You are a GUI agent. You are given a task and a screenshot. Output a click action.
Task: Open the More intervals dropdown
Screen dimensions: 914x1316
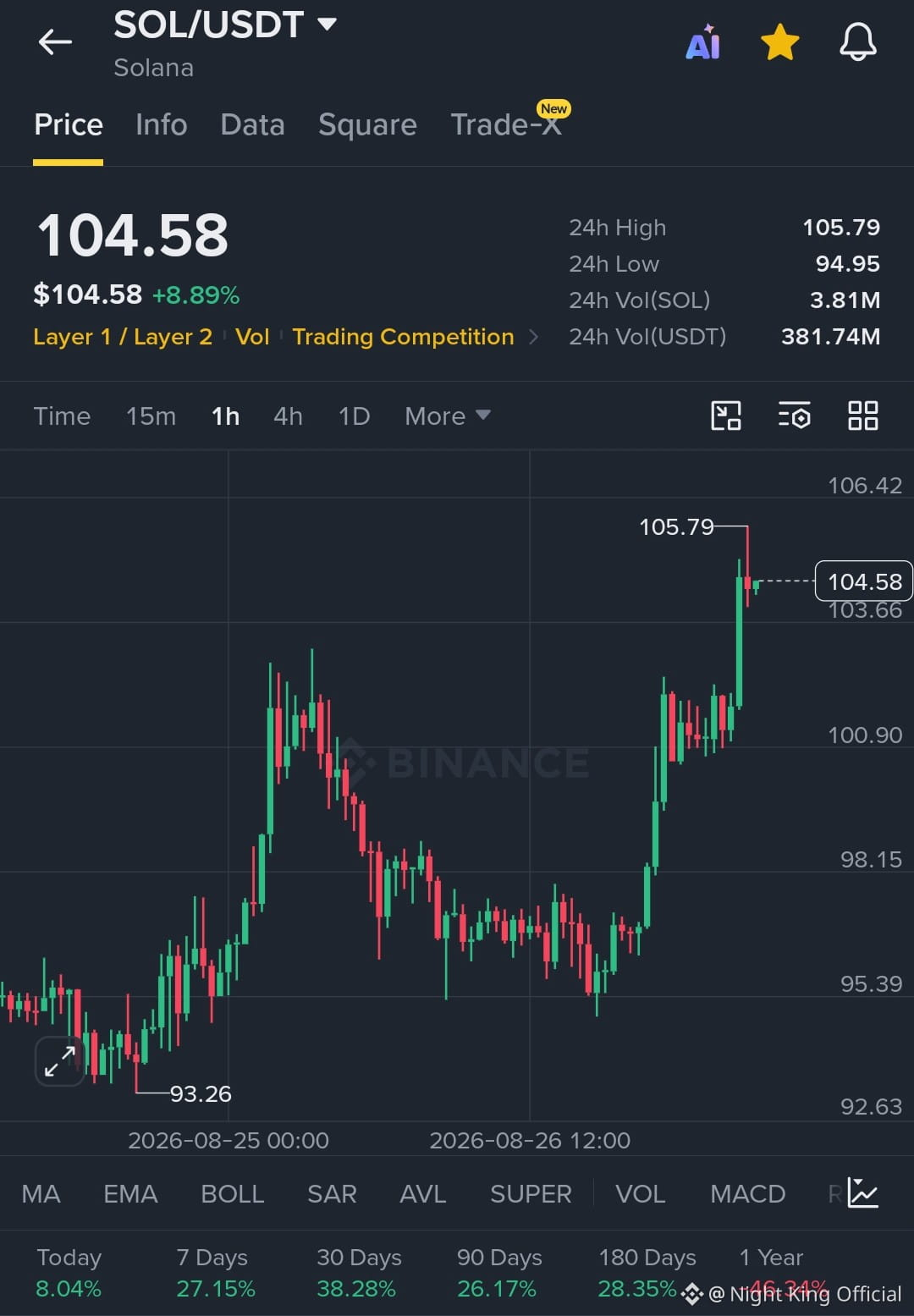(447, 416)
